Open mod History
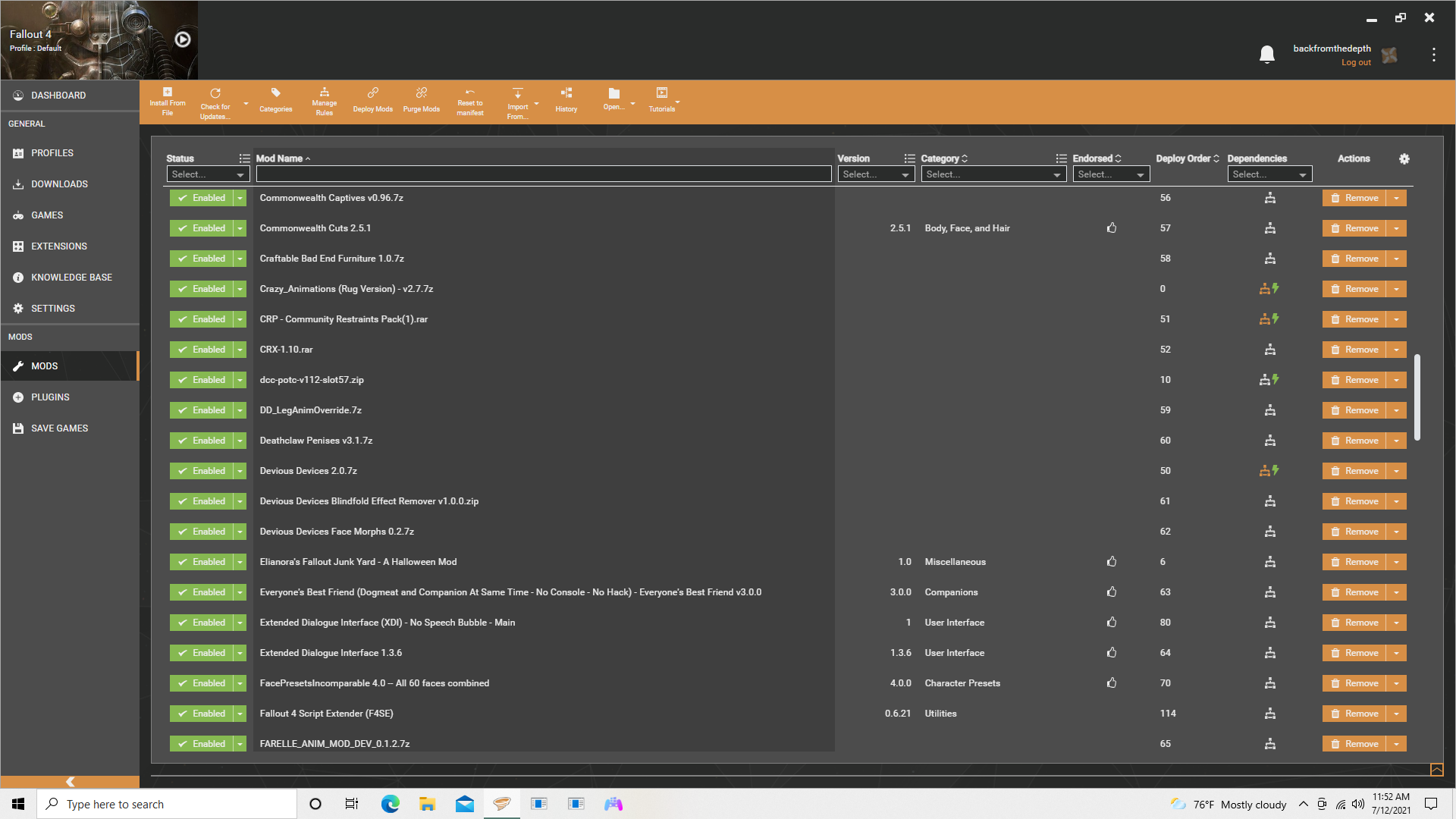The width and height of the screenshot is (1456, 819). click(566, 93)
